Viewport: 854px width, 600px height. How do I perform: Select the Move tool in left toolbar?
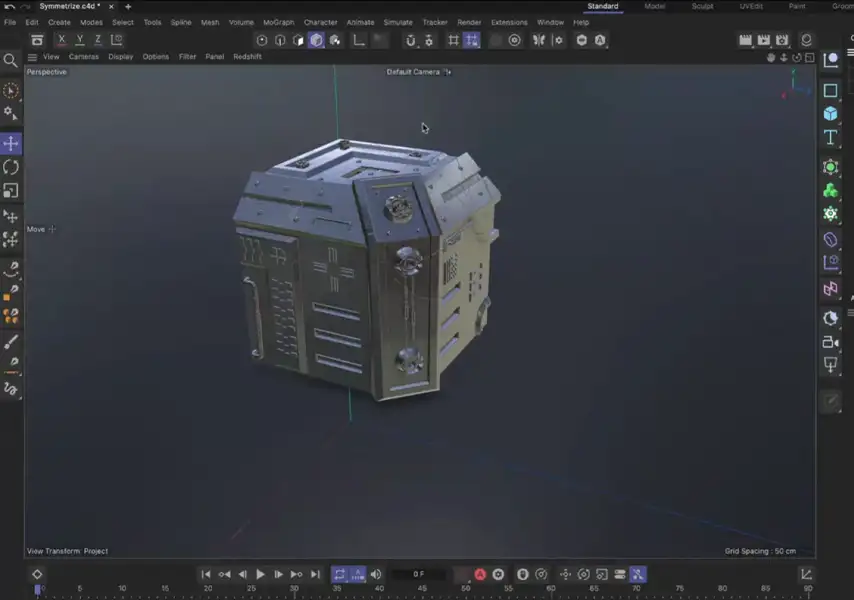pos(11,143)
